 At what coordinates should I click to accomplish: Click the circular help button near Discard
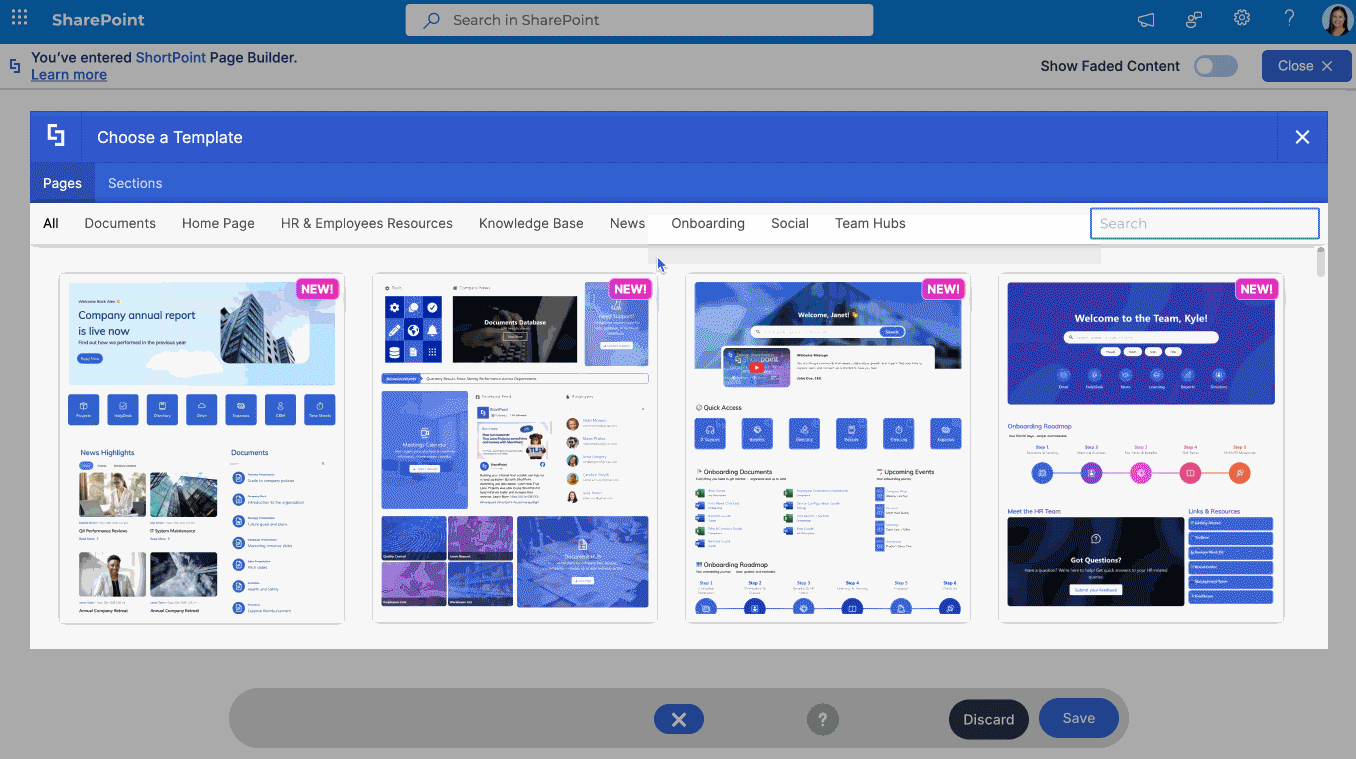tap(822, 718)
